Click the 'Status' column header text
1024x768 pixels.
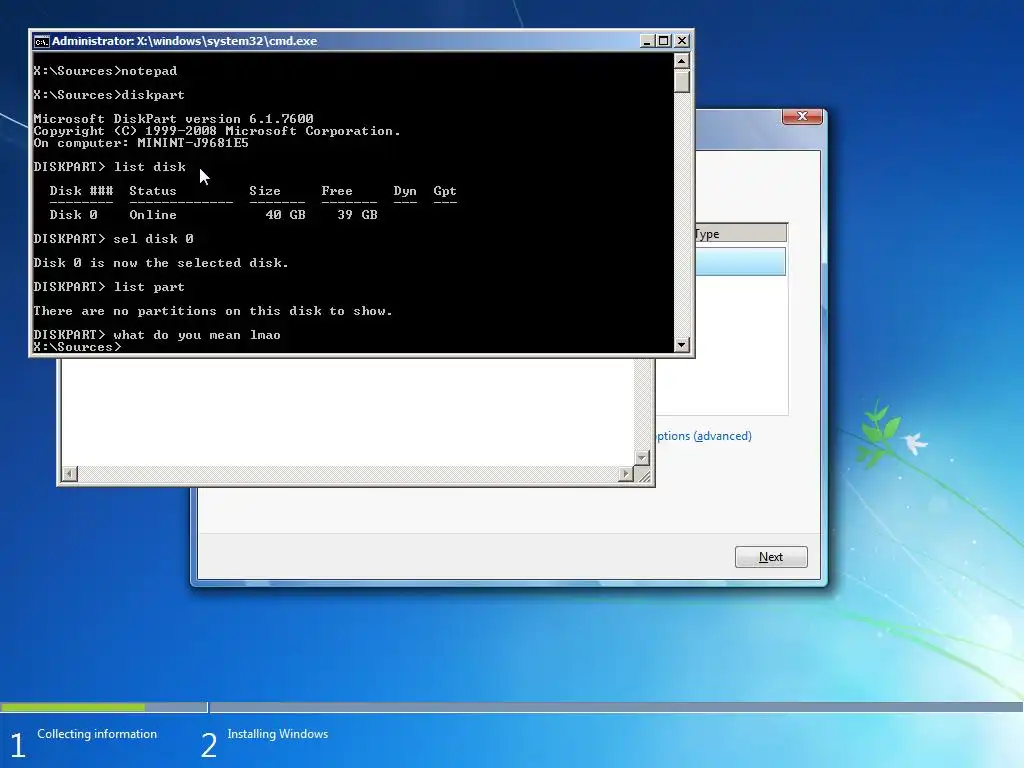pyautogui.click(x=153, y=191)
